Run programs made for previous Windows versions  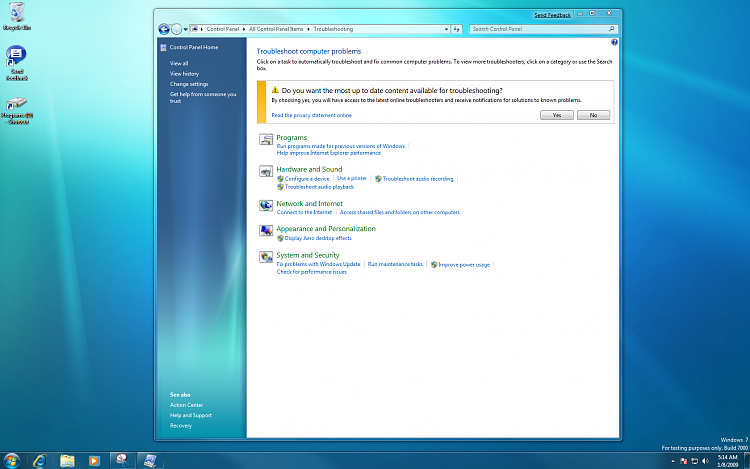tap(341, 146)
